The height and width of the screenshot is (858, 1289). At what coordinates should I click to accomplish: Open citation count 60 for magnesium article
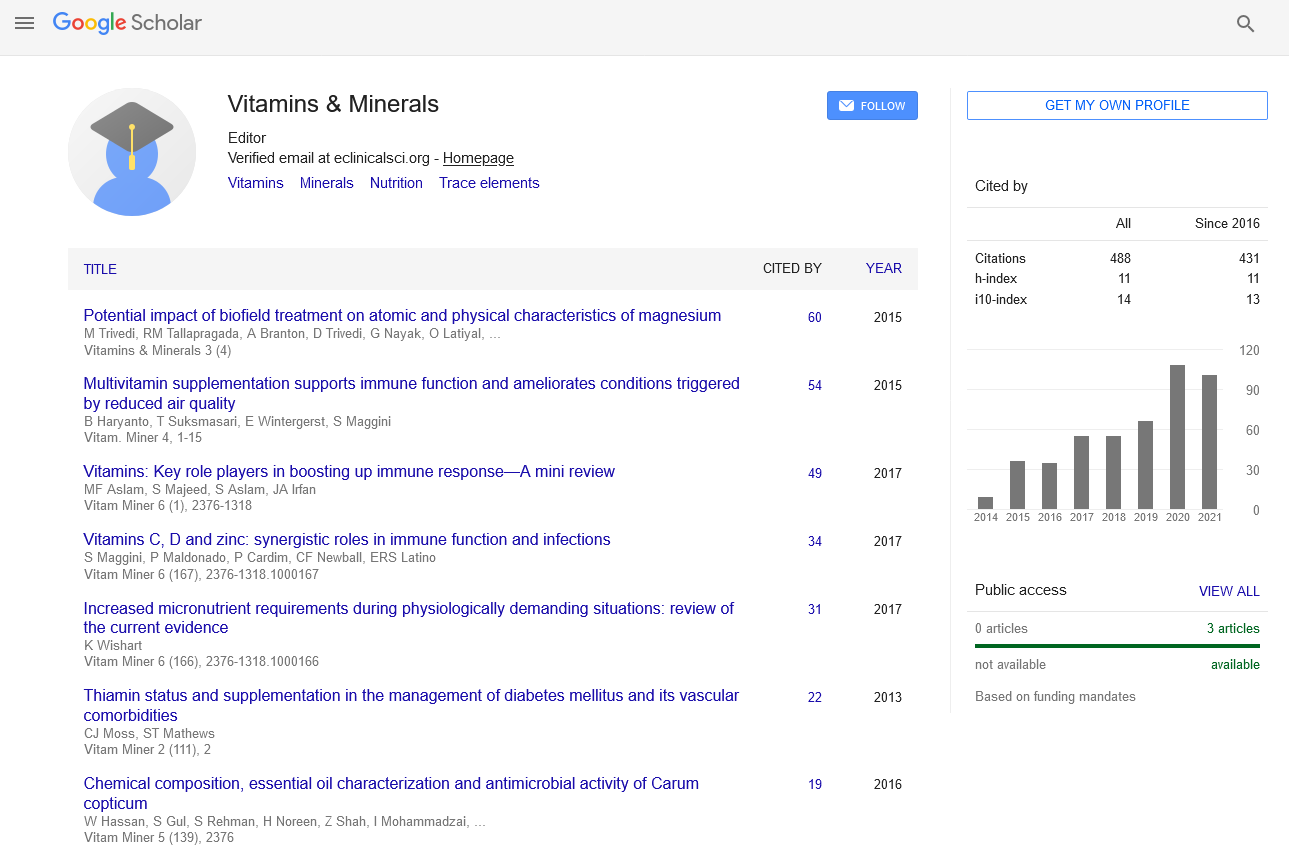pos(814,317)
